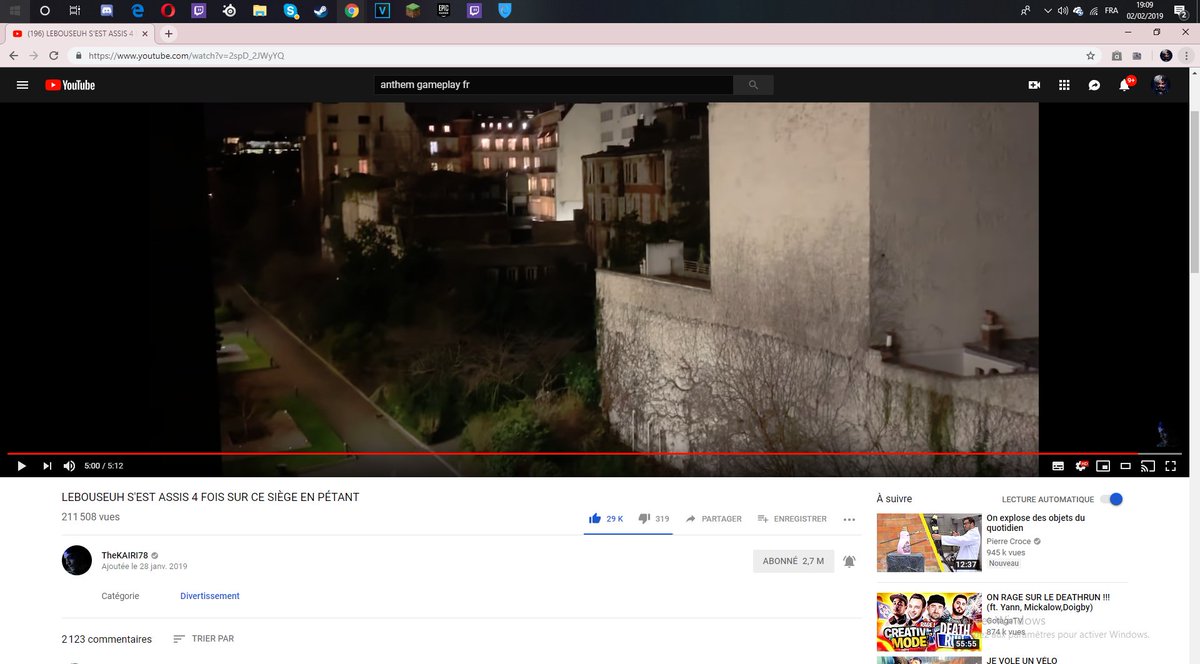1200x664 pixels.
Task: Mute the video player volume
Action: point(69,466)
